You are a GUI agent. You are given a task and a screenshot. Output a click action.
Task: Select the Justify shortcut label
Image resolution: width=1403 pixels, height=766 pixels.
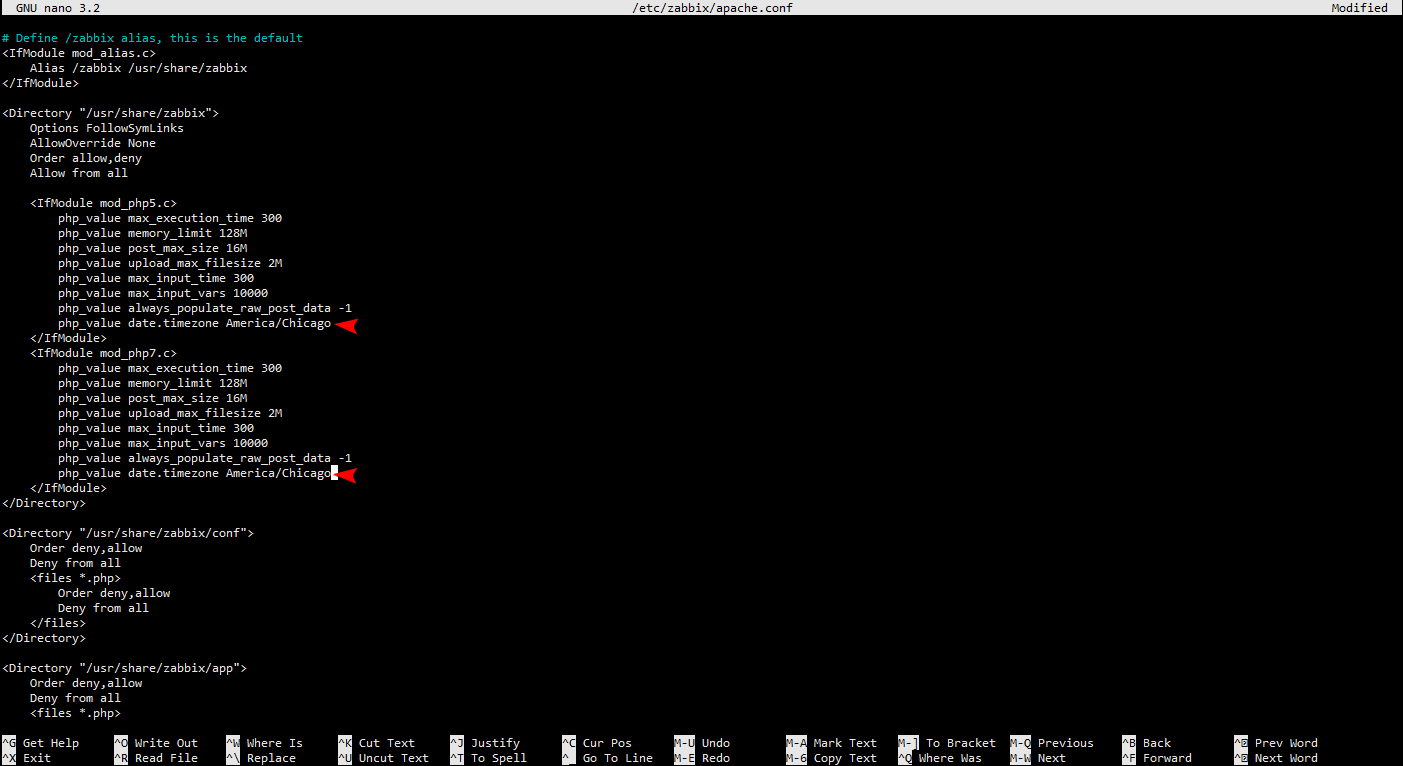(x=495, y=743)
